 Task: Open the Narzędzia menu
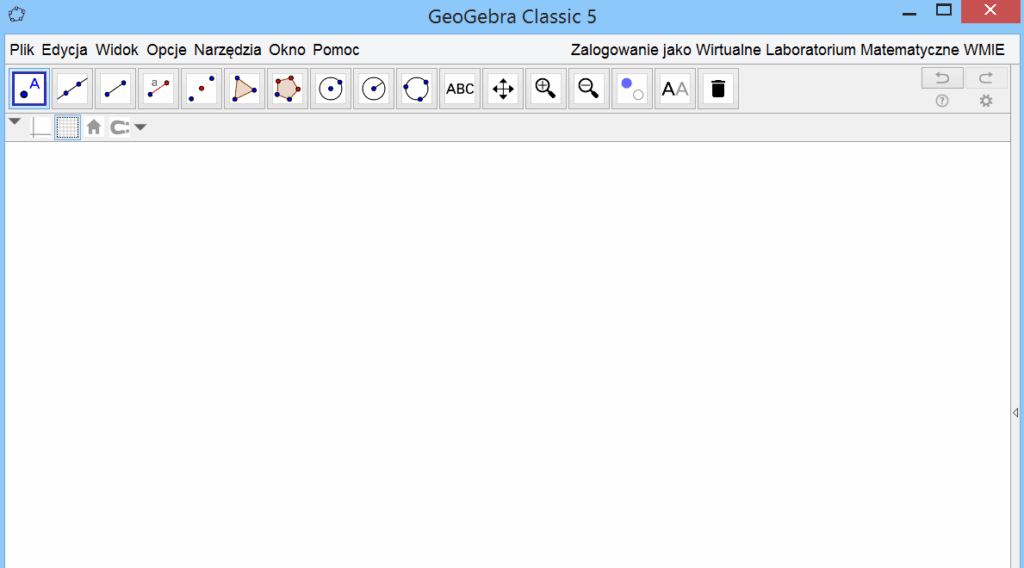pyautogui.click(x=227, y=50)
